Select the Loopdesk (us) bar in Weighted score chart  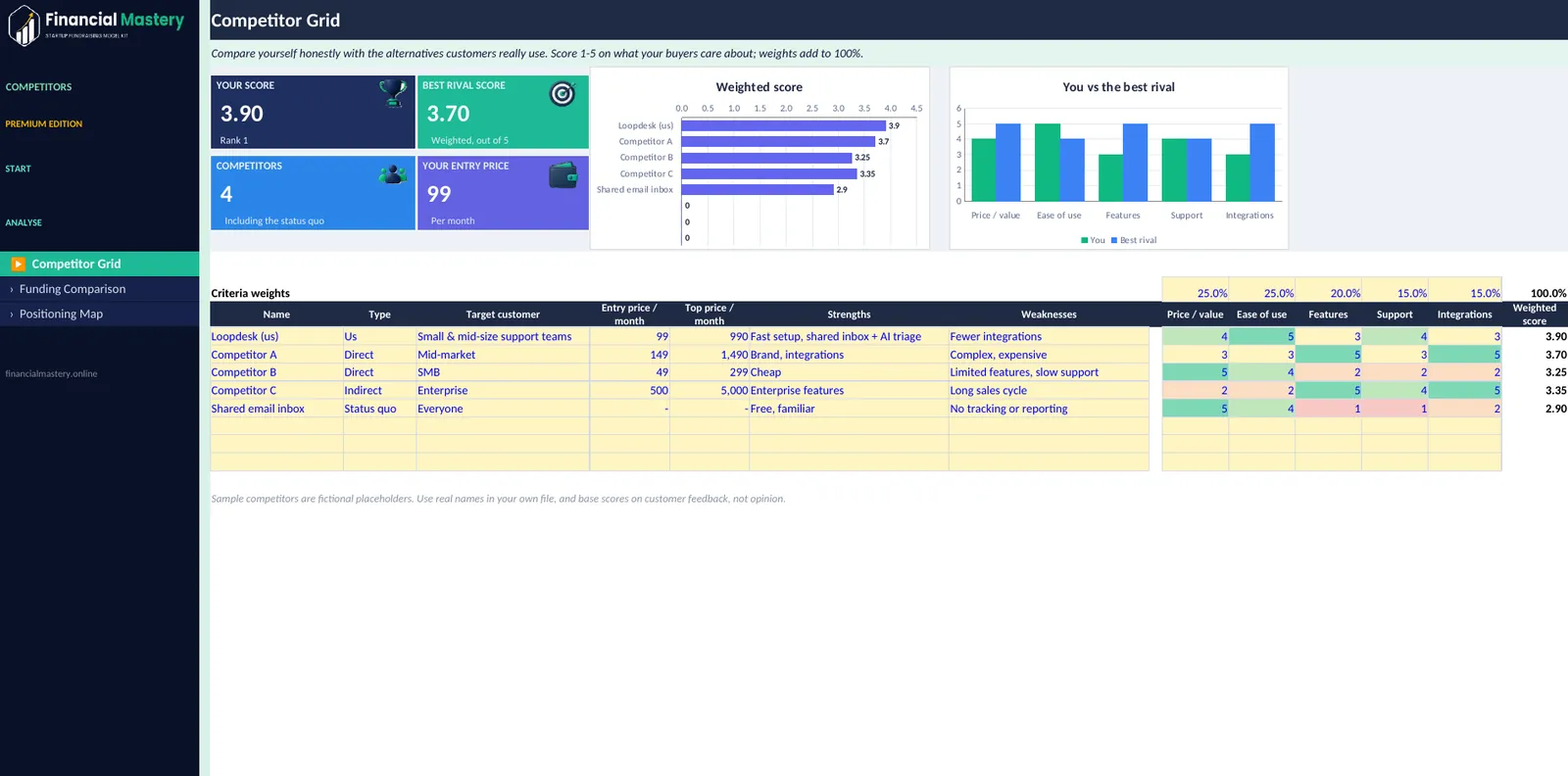point(783,125)
